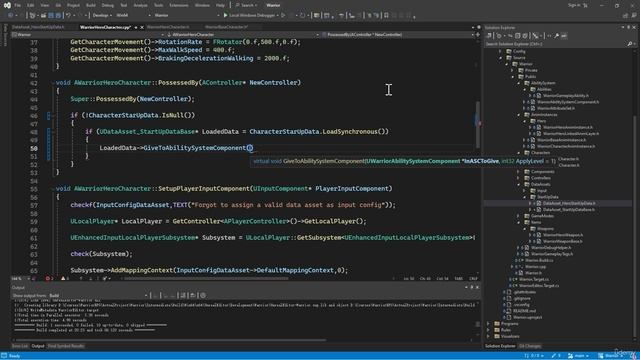Viewport: 640px width, 360px height.
Task: Click the Start Without Debugging icon
Action: click(283, 16)
